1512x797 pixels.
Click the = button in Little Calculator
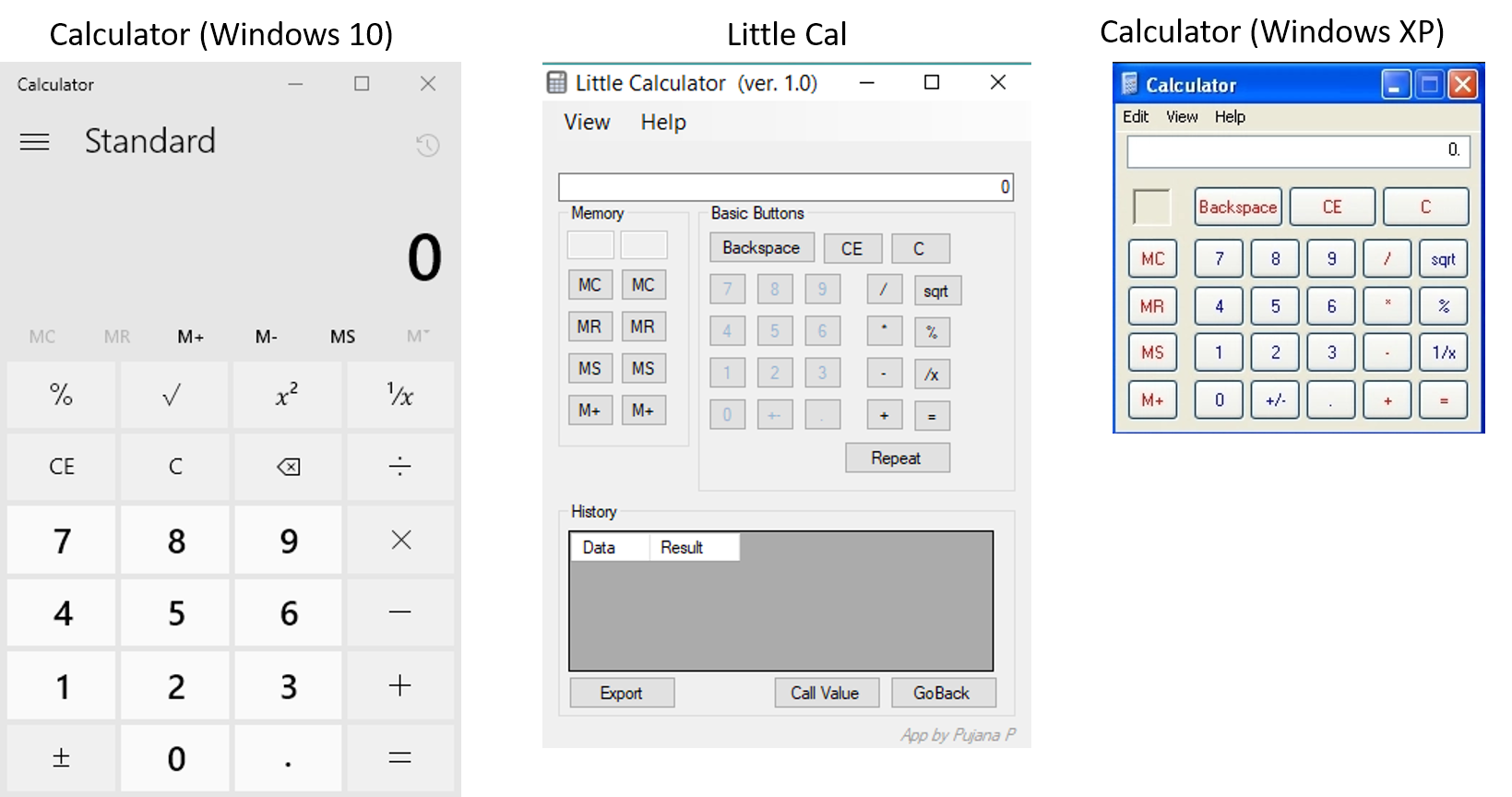932,416
